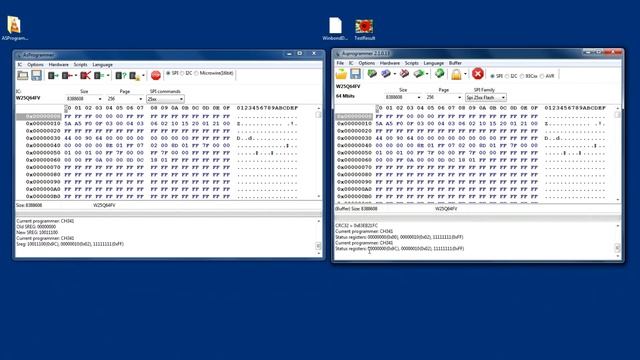Open File menu in right window
This screenshot has width=640, height=360.
pyautogui.click(x=340, y=63)
